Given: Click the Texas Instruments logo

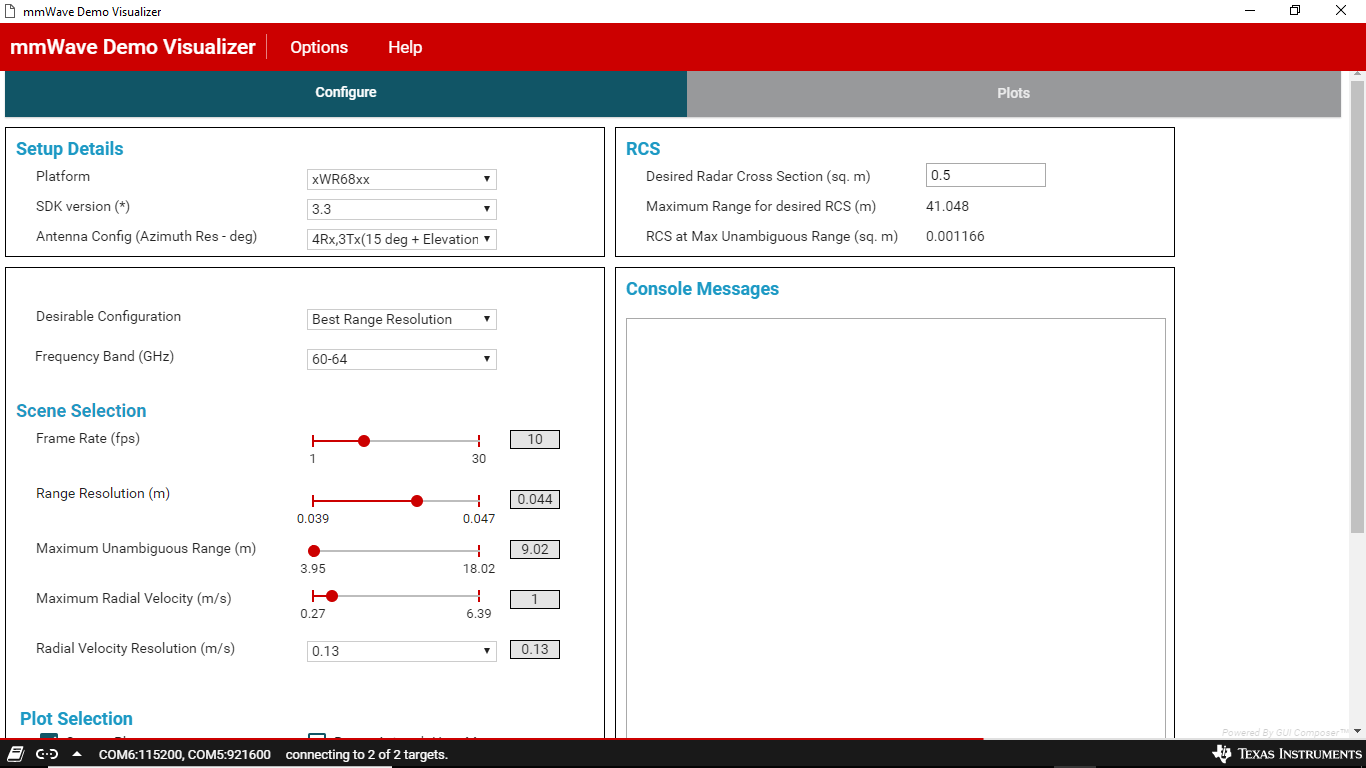Looking at the screenshot, I should tap(1287, 754).
